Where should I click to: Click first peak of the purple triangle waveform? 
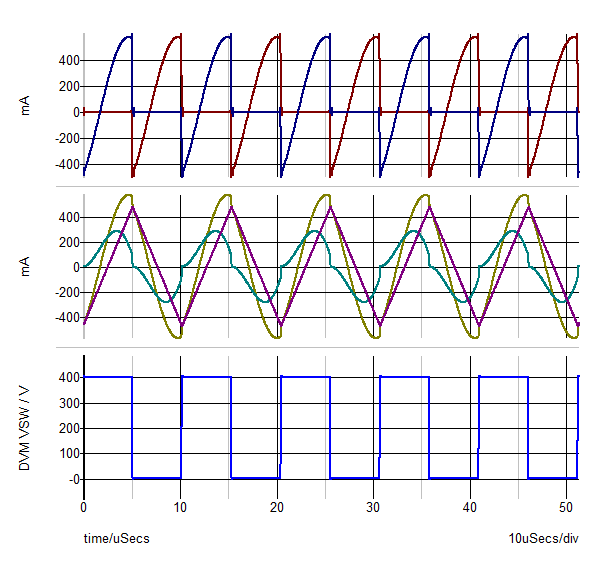[x=132, y=207]
